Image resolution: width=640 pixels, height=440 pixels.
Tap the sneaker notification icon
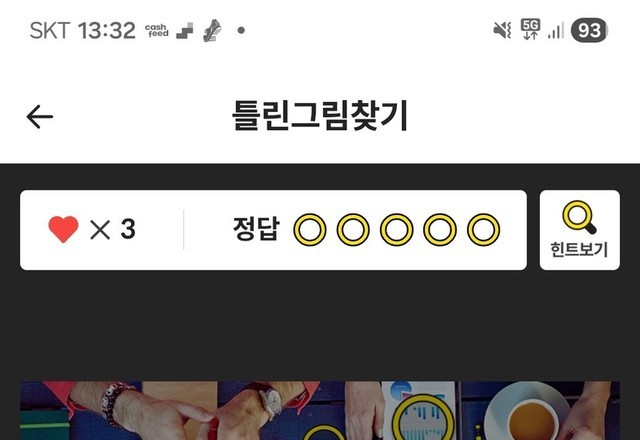pos(212,31)
